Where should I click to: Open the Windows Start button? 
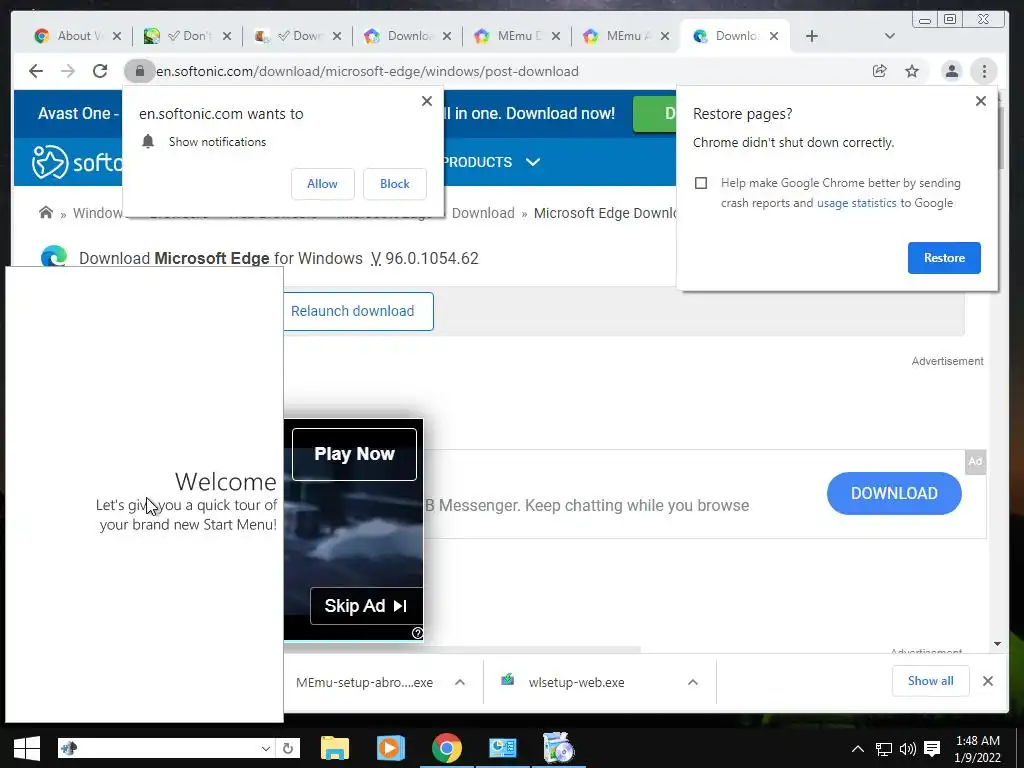[x=27, y=748]
